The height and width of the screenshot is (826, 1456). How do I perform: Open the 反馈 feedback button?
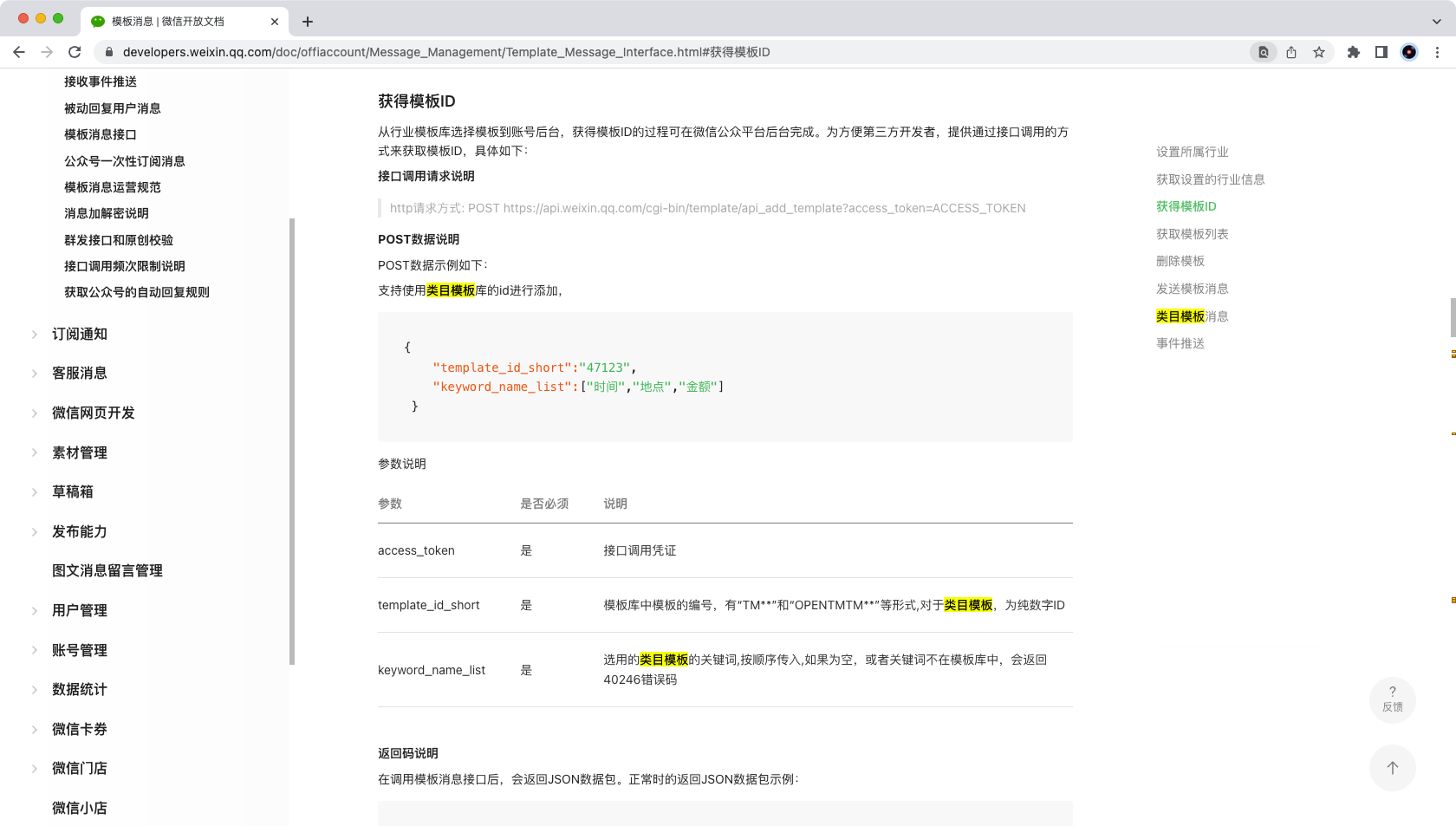pyautogui.click(x=1393, y=699)
